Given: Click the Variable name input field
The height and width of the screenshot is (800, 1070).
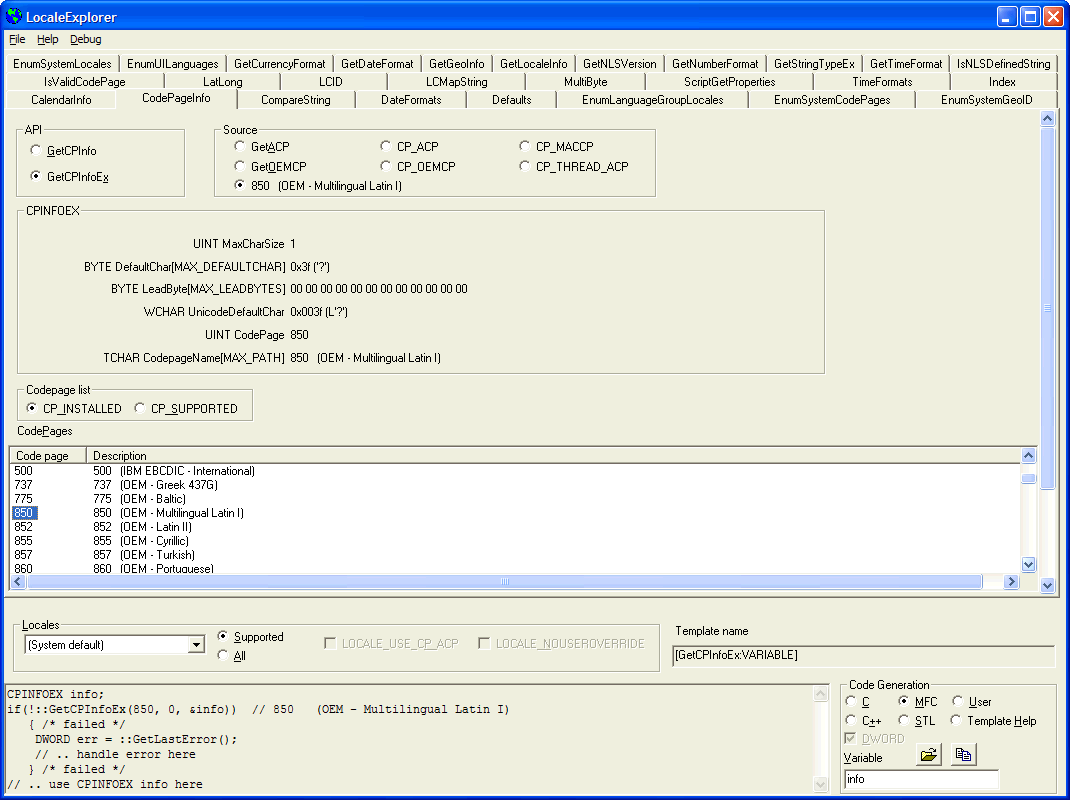Looking at the screenshot, I should pos(921,779).
